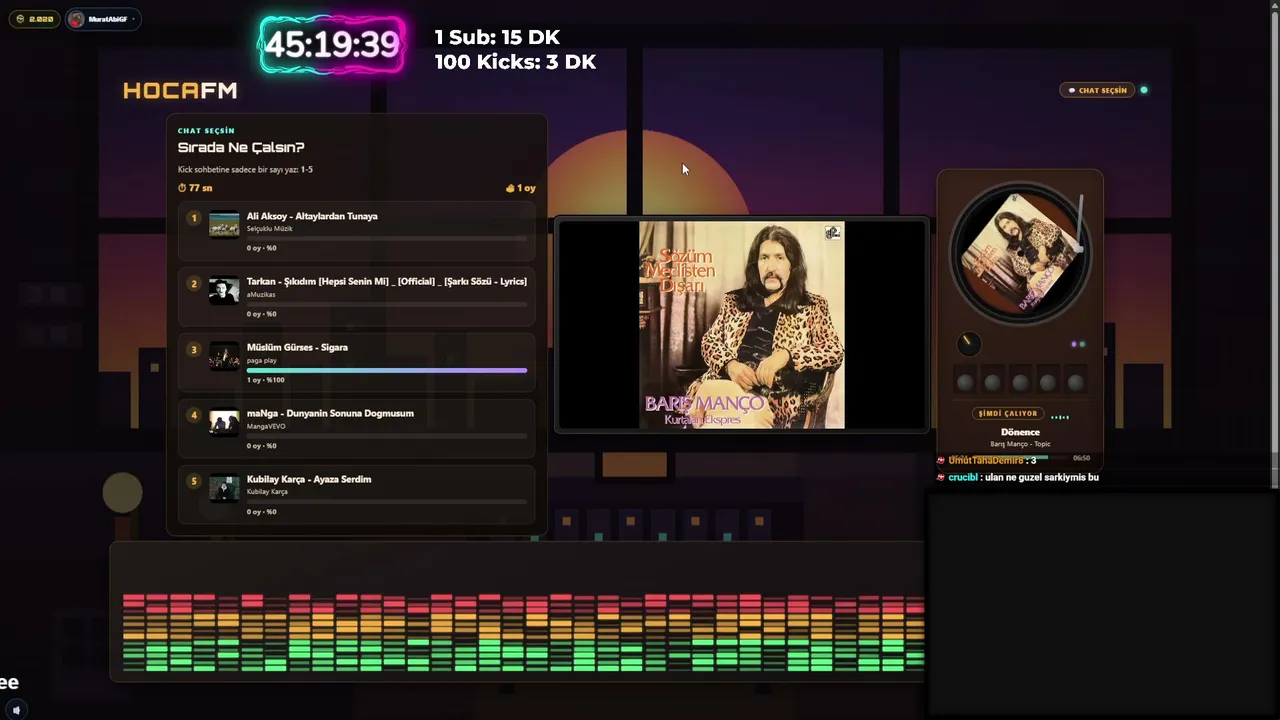Click the vote bar for Ali Aksoy

point(387,238)
